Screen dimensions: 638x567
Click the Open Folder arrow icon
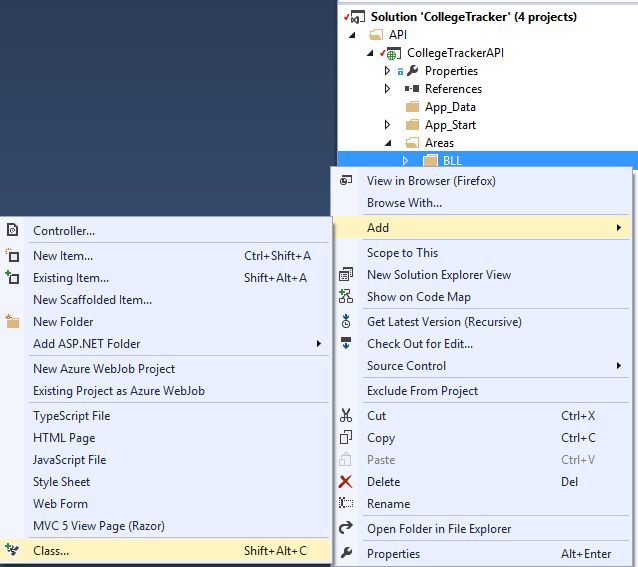pos(346,528)
